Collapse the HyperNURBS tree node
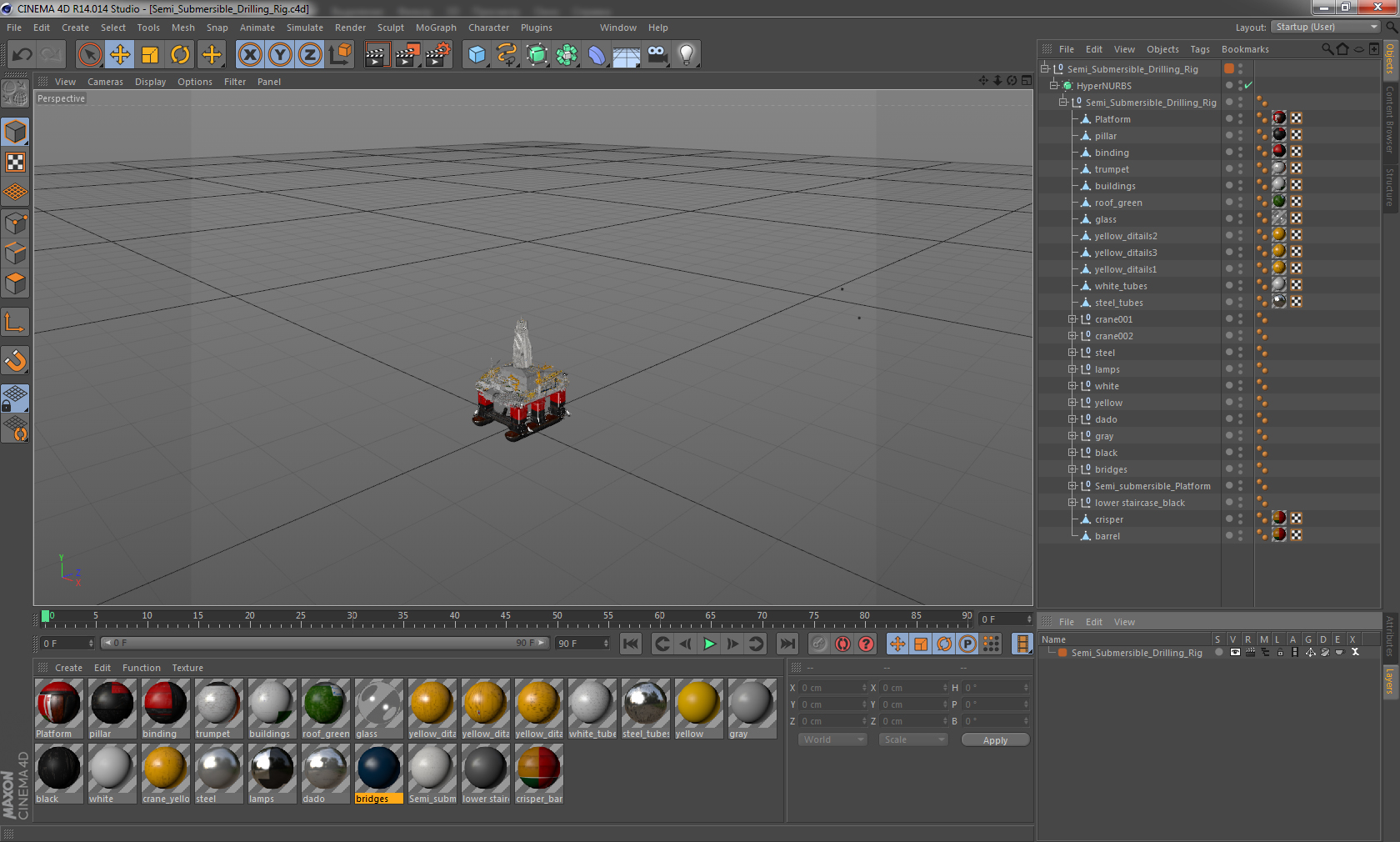1400x842 pixels. 1054,86
